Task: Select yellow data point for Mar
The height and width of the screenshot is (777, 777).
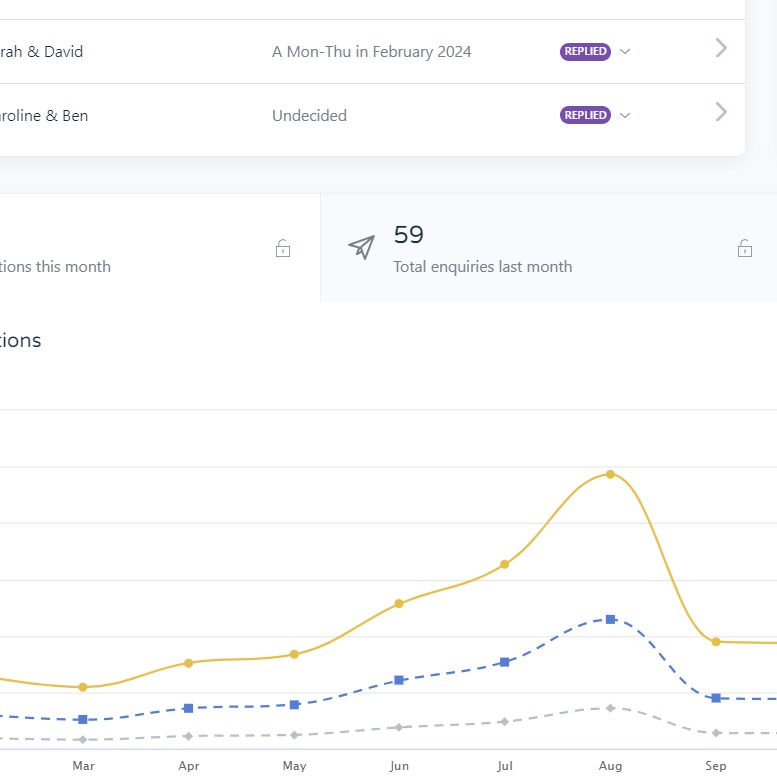Action: click(x=83, y=687)
